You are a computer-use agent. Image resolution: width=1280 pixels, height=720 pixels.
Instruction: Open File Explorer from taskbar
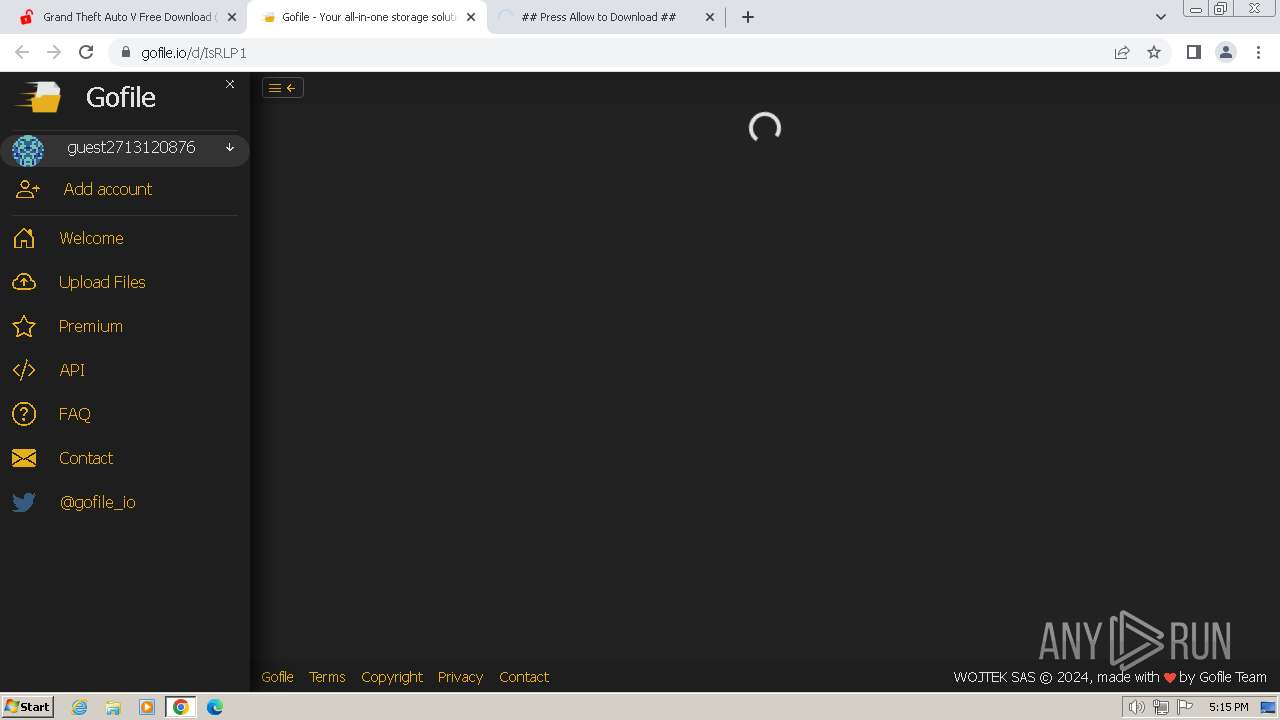pos(113,707)
